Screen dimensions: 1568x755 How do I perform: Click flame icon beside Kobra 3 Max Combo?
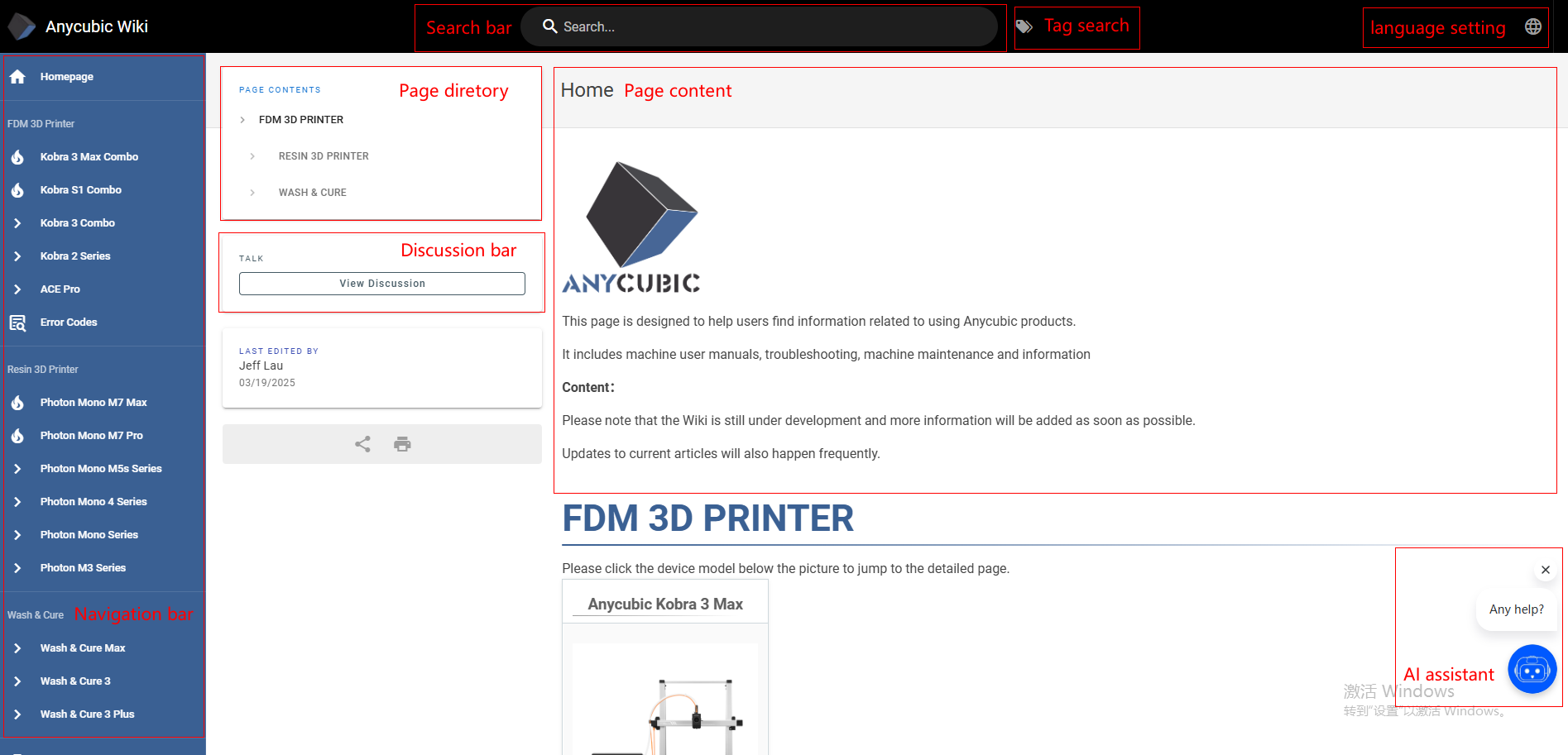[17, 157]
